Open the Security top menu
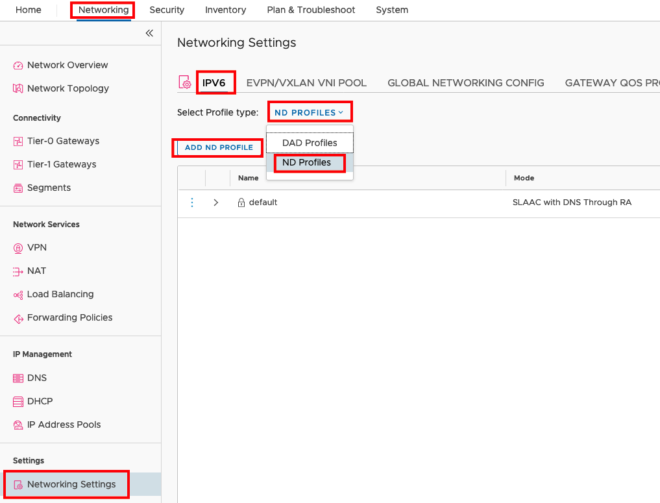Viewport: 660px width, 503px height. pyautogui.click(x=167, y=10)
